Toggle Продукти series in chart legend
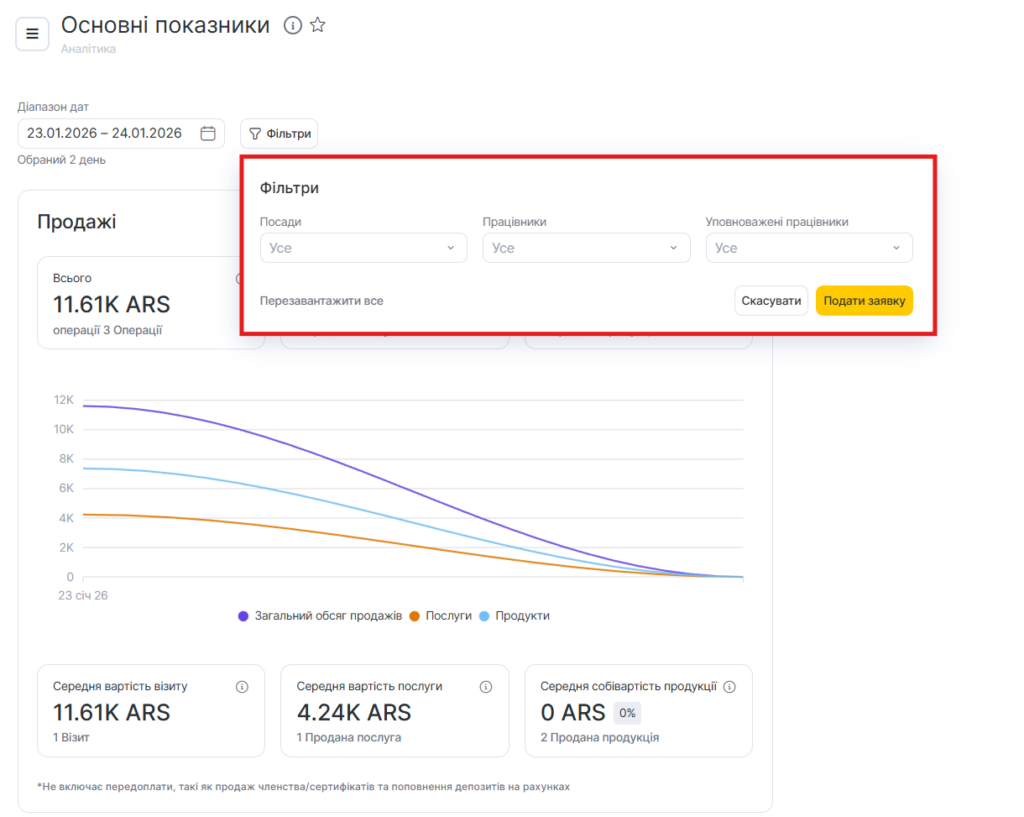 [515, 616]
